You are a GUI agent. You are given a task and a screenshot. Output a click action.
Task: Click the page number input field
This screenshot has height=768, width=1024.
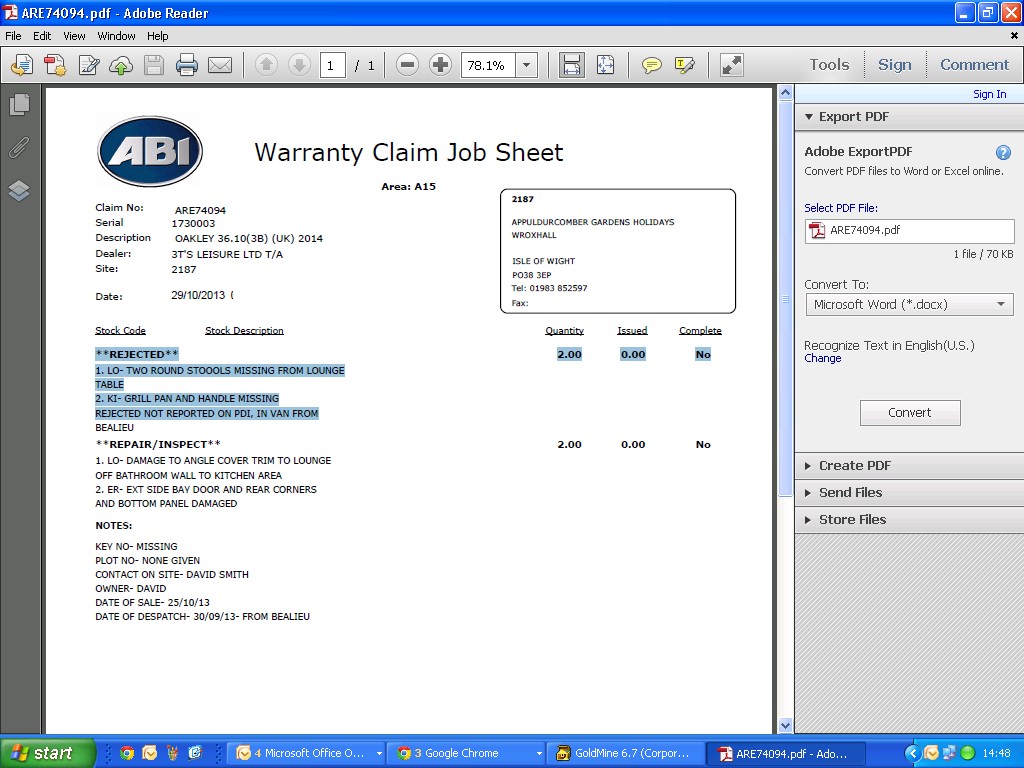click(333, 65)
